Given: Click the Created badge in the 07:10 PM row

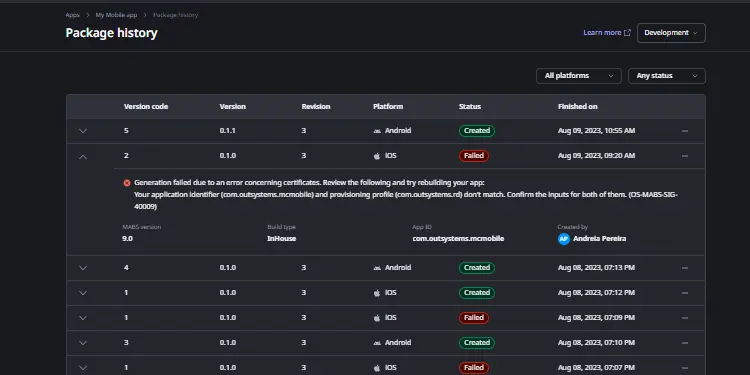Looking at the screenshot, I should (477, 342).
